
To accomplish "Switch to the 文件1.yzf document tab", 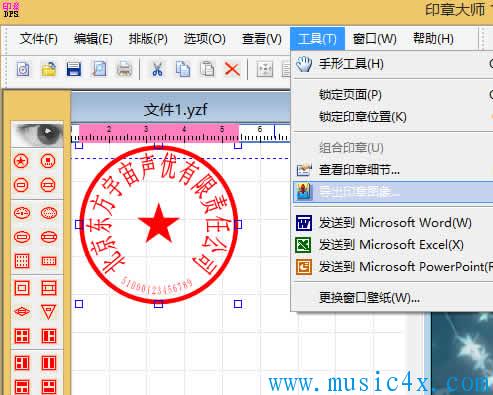I will point(176,110).
